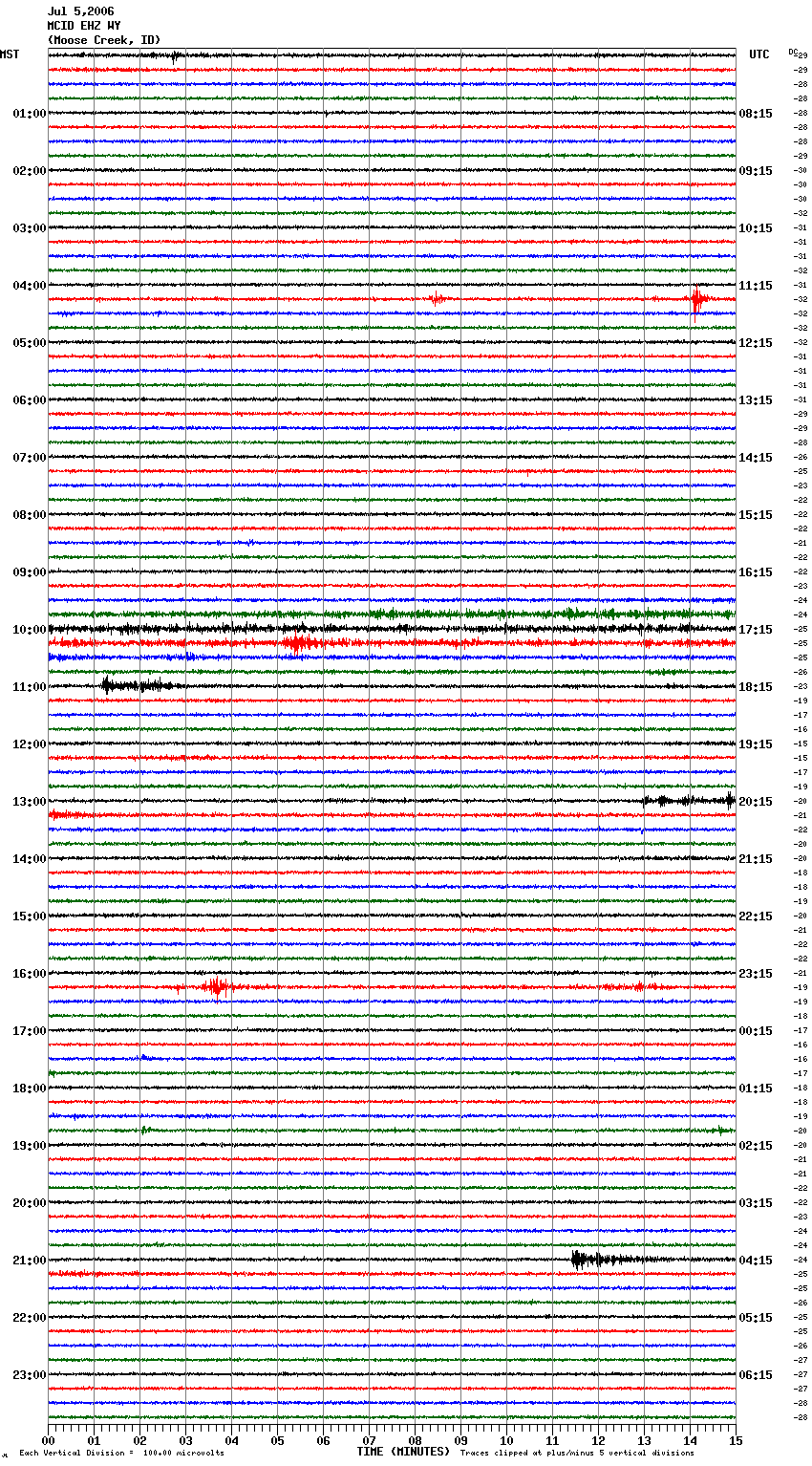The image size is (812, 1466).
Task: Select the '11:00' MST hour label
Action: [30, 687]
